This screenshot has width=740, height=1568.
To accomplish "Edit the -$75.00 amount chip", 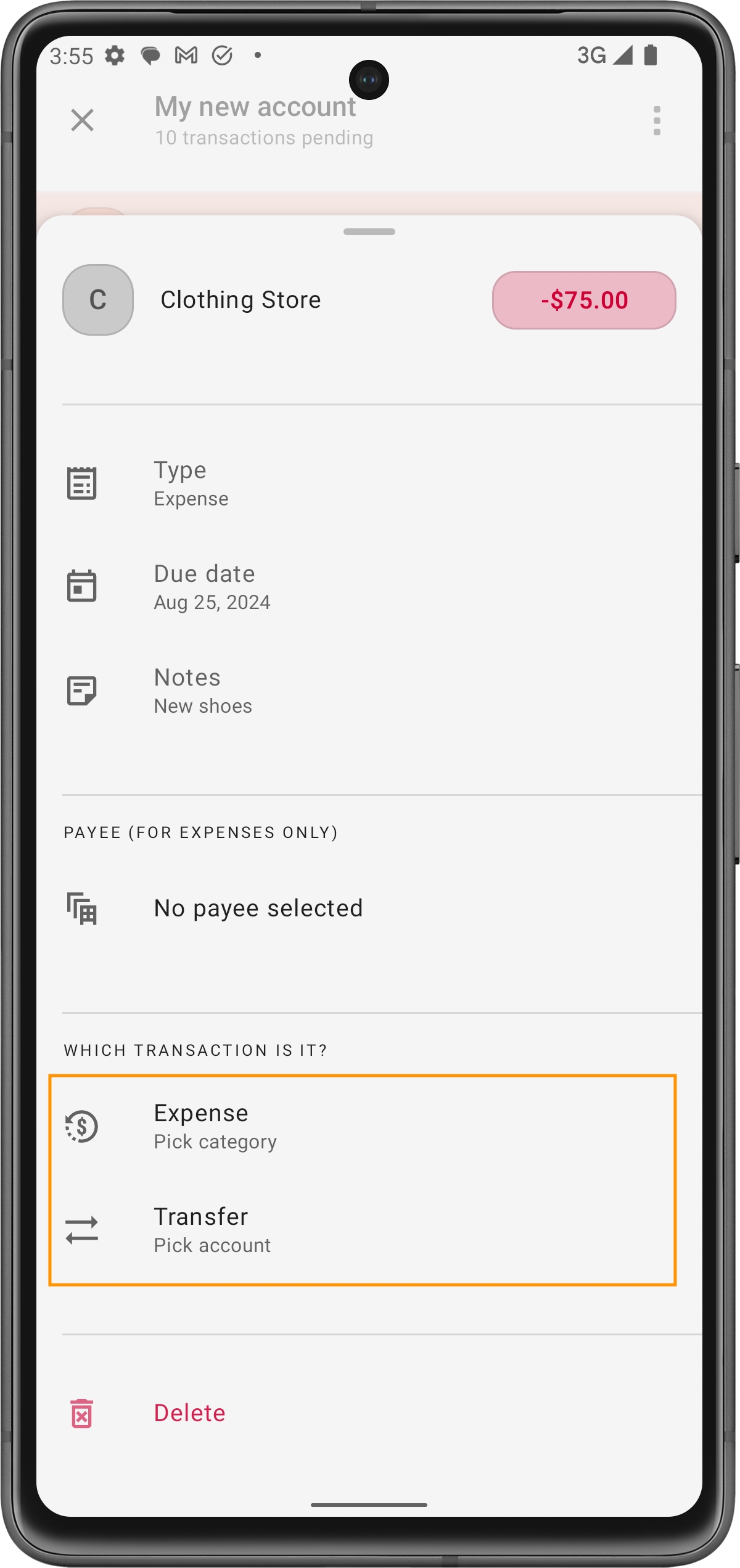I will click(584, 300).
